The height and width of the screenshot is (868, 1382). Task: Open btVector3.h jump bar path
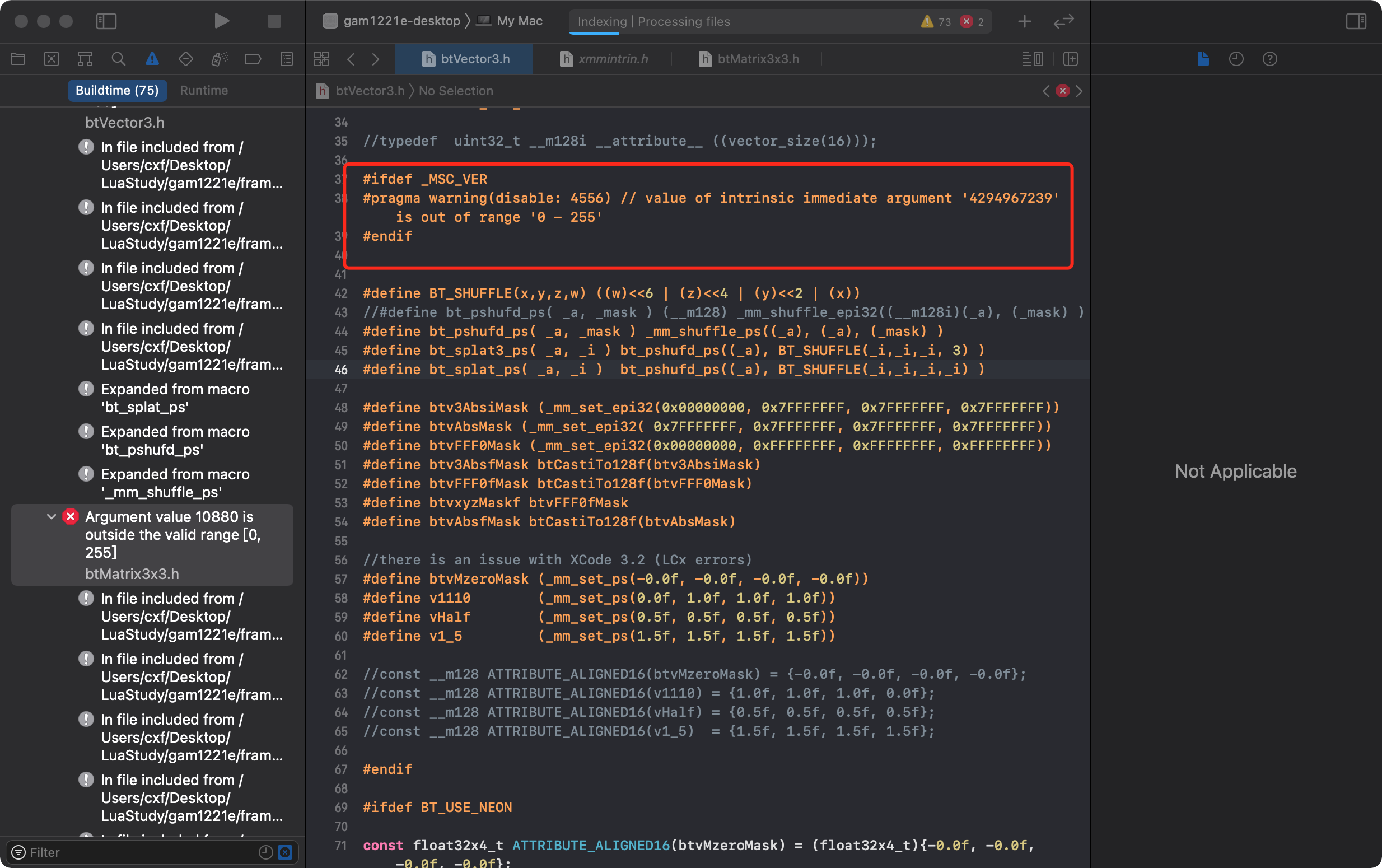(x=370, y=91)
